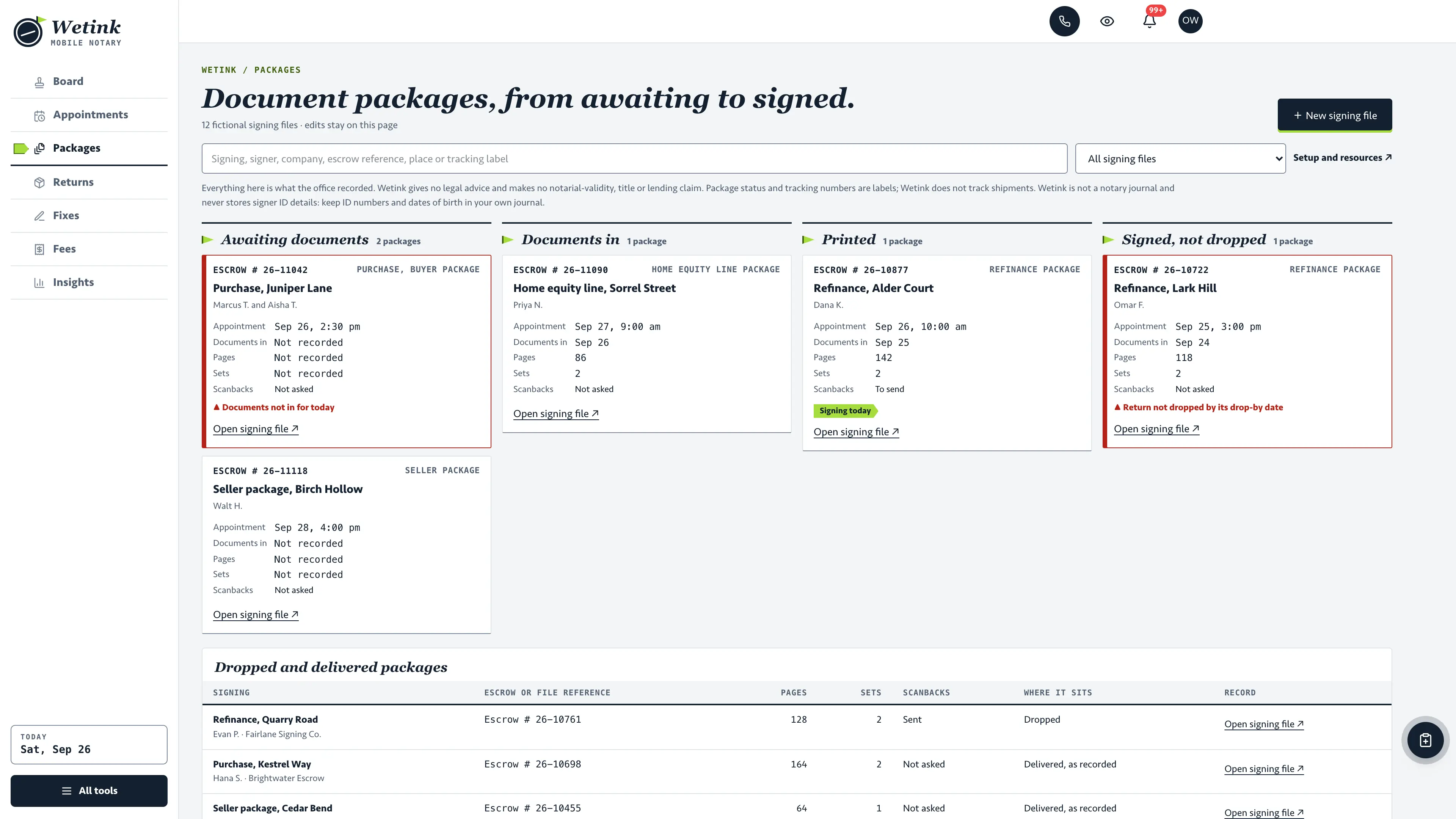The image size is (1456, 819).
Task: Open signing file for Refinance, Alder Court
Action: click(856, 432)
